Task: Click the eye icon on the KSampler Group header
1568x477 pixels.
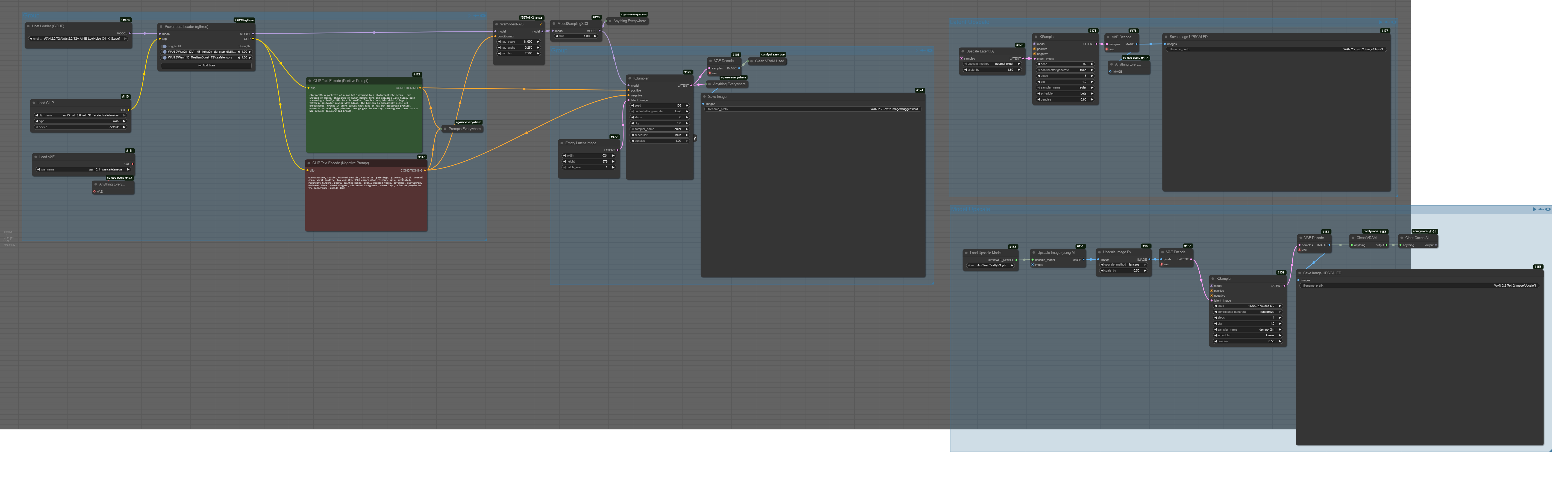Action: (x=929, y=51)
